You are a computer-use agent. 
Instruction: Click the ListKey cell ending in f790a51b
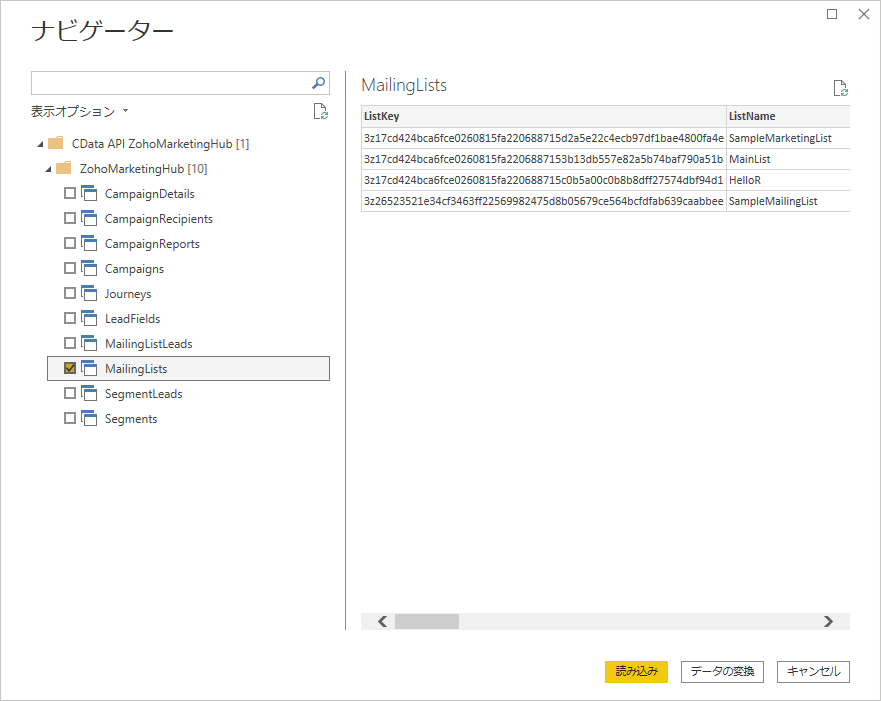[x=544, y=159]
